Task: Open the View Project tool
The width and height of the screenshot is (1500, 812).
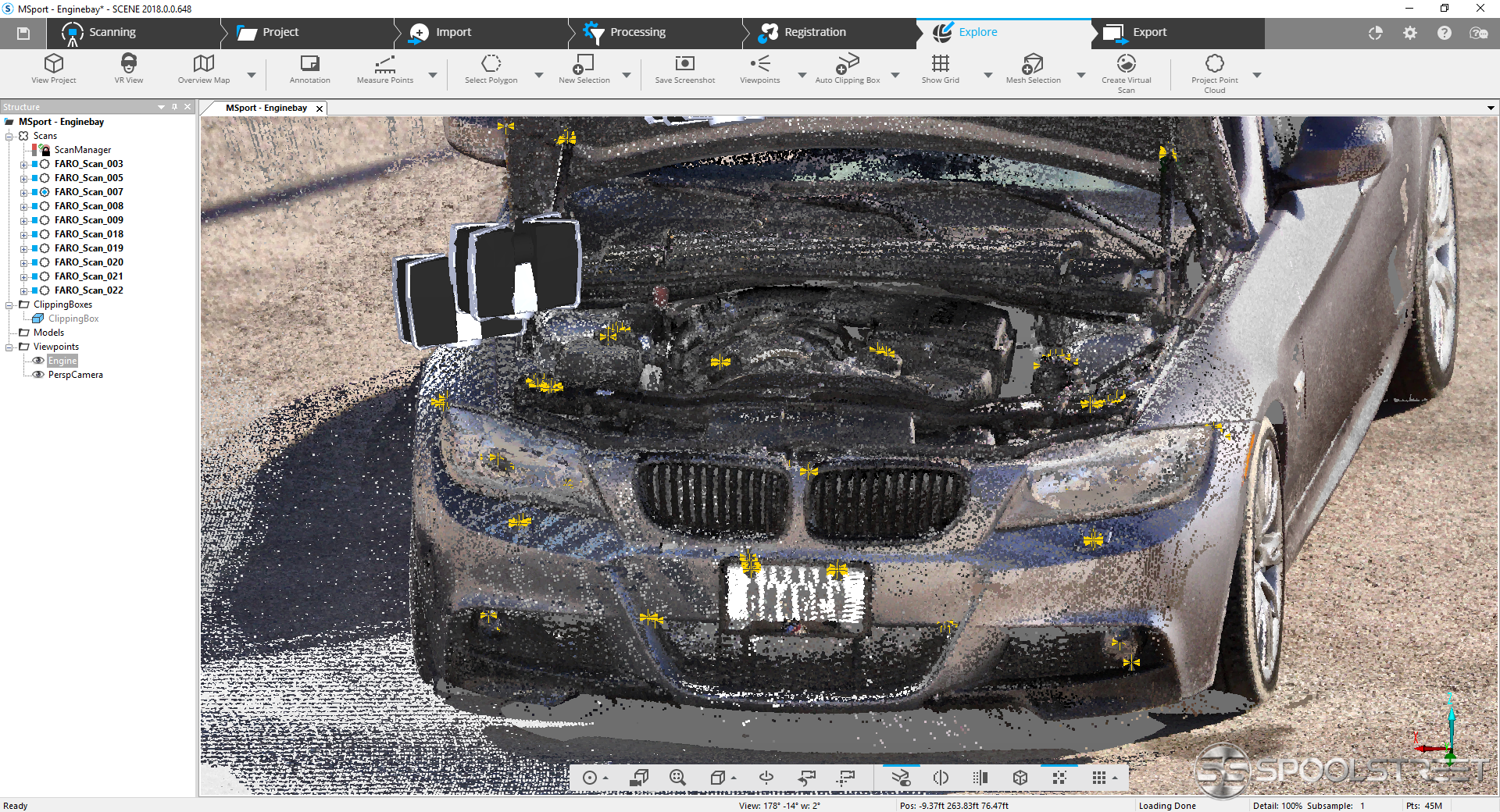Action: click(53, 69)
